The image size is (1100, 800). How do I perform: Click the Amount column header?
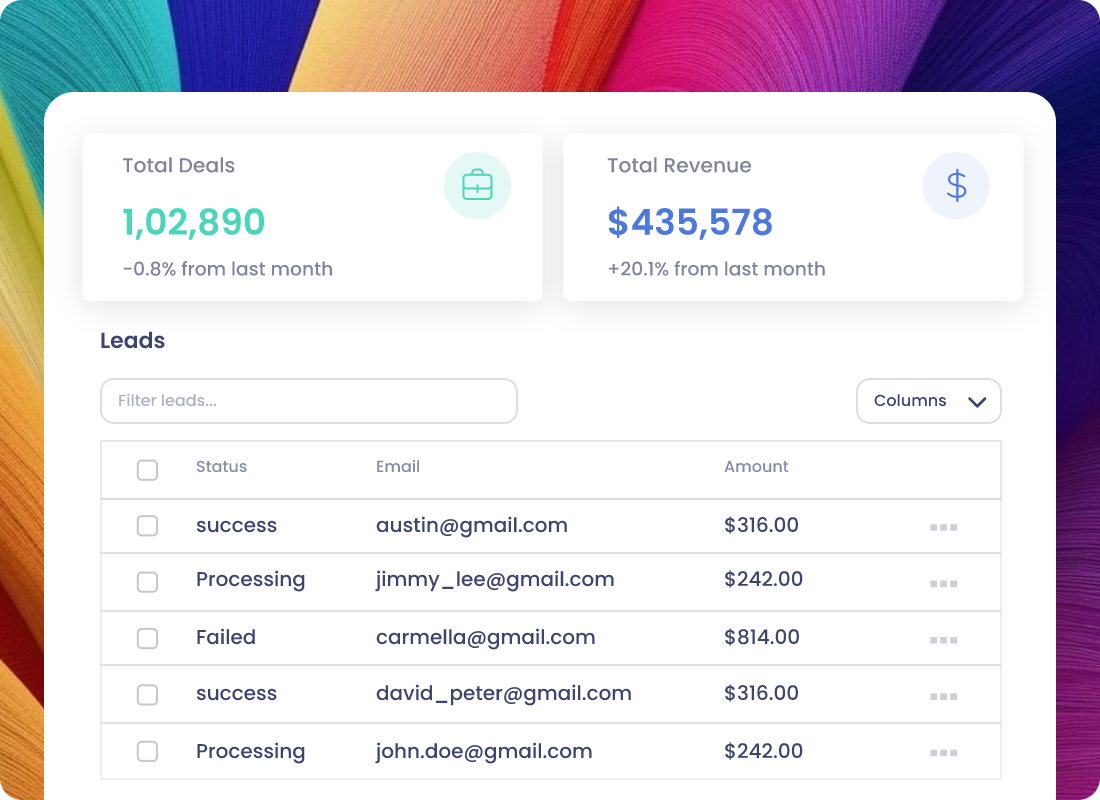756,467
